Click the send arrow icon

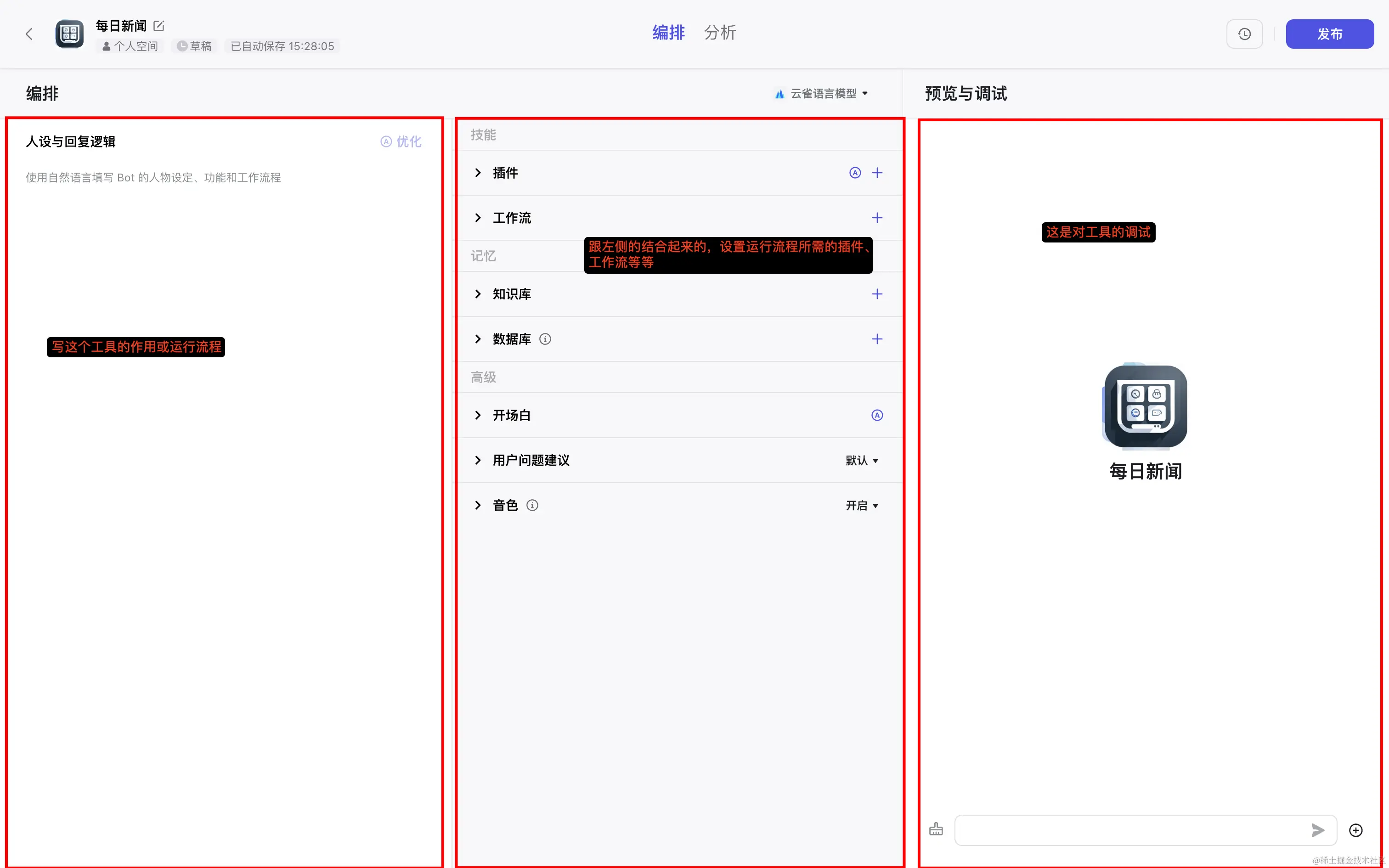1318,830
